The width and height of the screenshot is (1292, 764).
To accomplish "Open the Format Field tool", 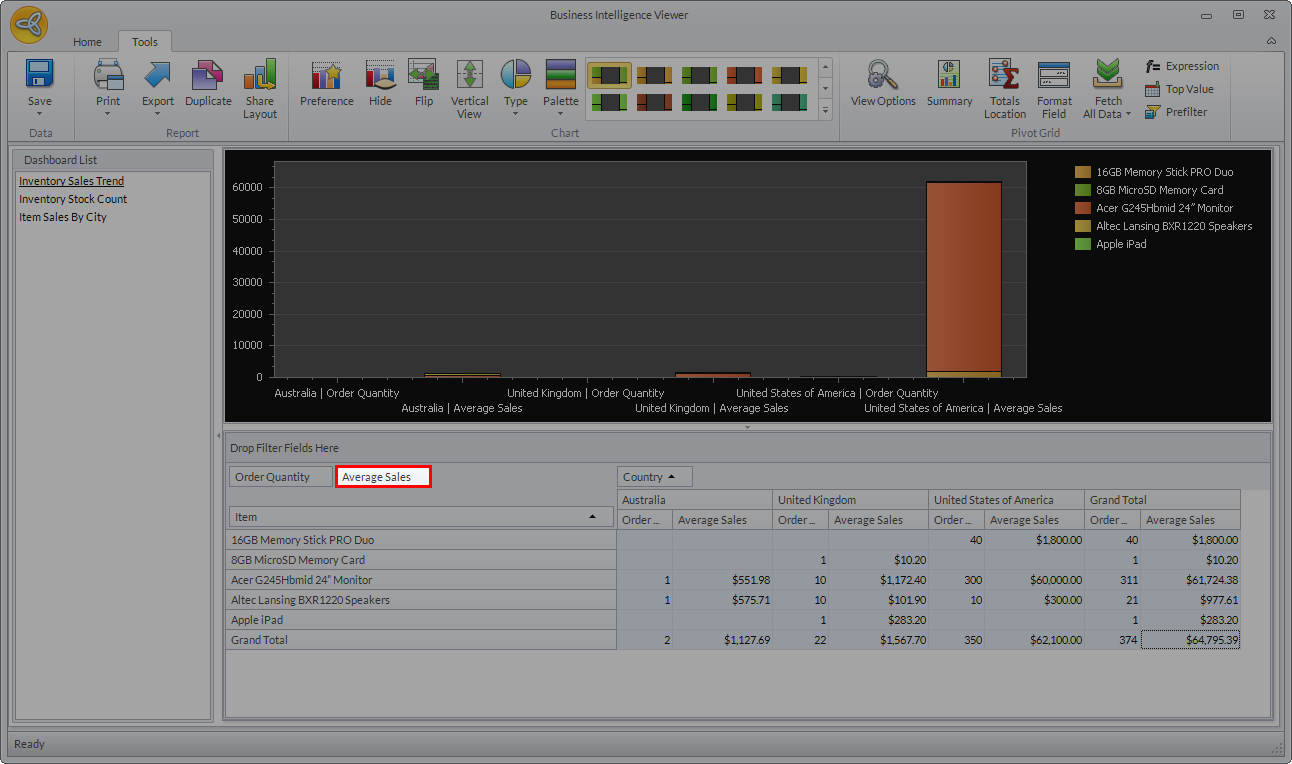I will (1054, 76).
